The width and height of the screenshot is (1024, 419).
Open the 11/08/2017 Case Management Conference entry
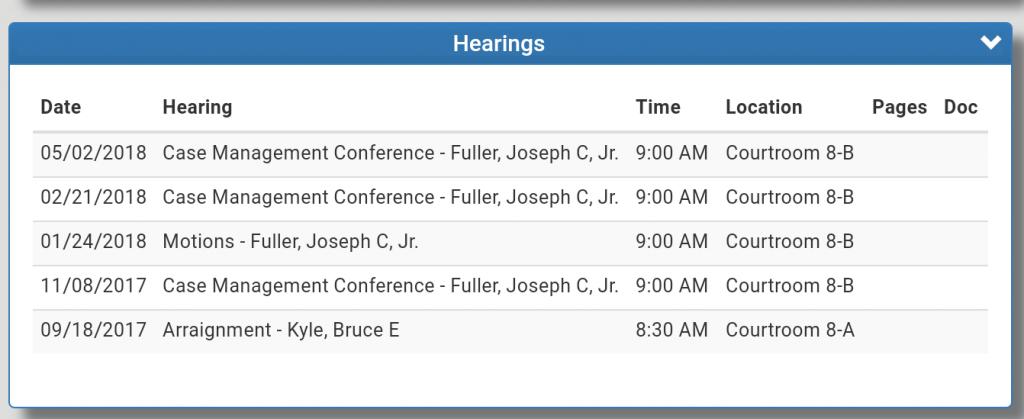(x=390, y=285)
